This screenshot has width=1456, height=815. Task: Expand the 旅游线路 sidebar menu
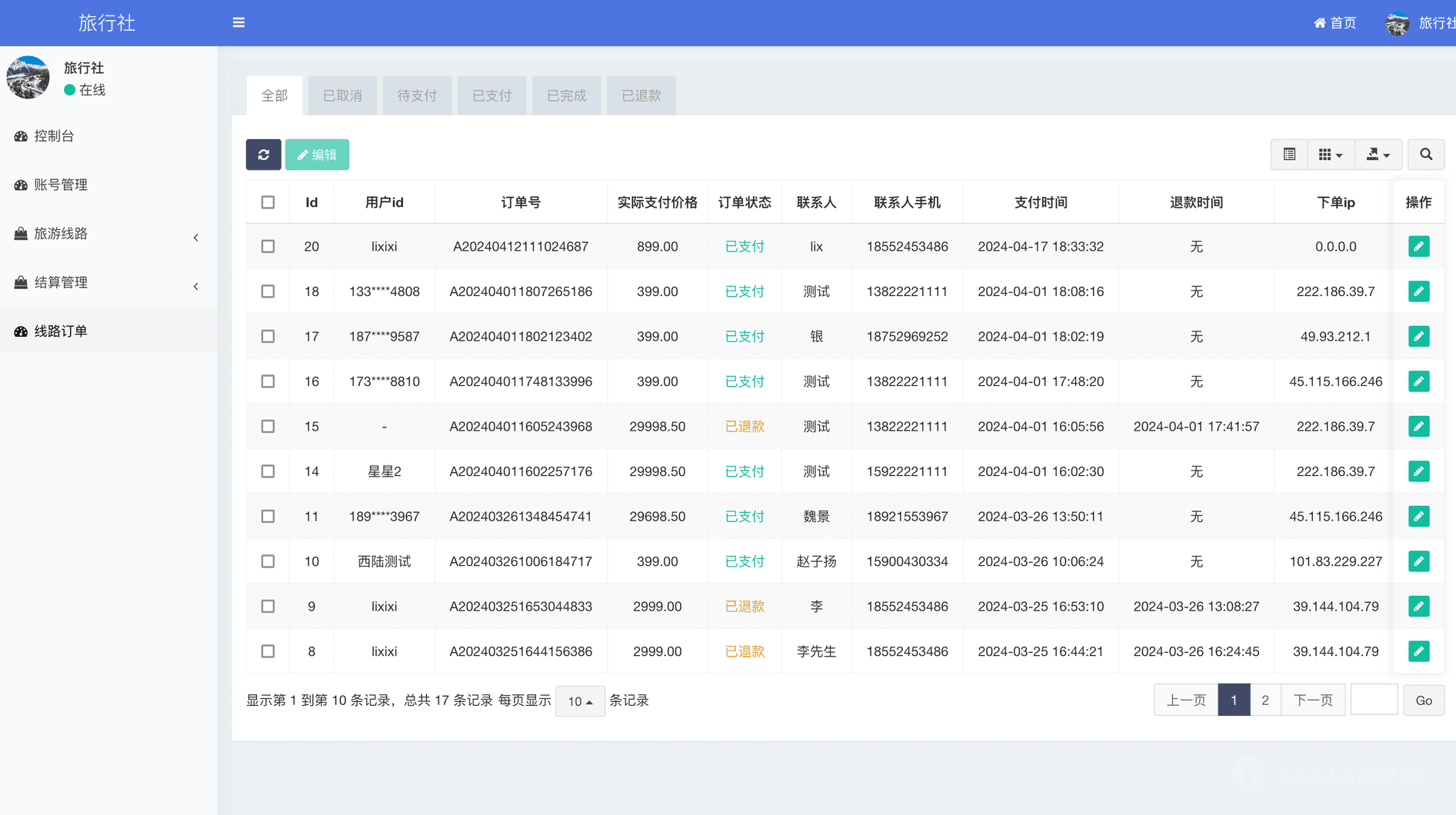108,234
